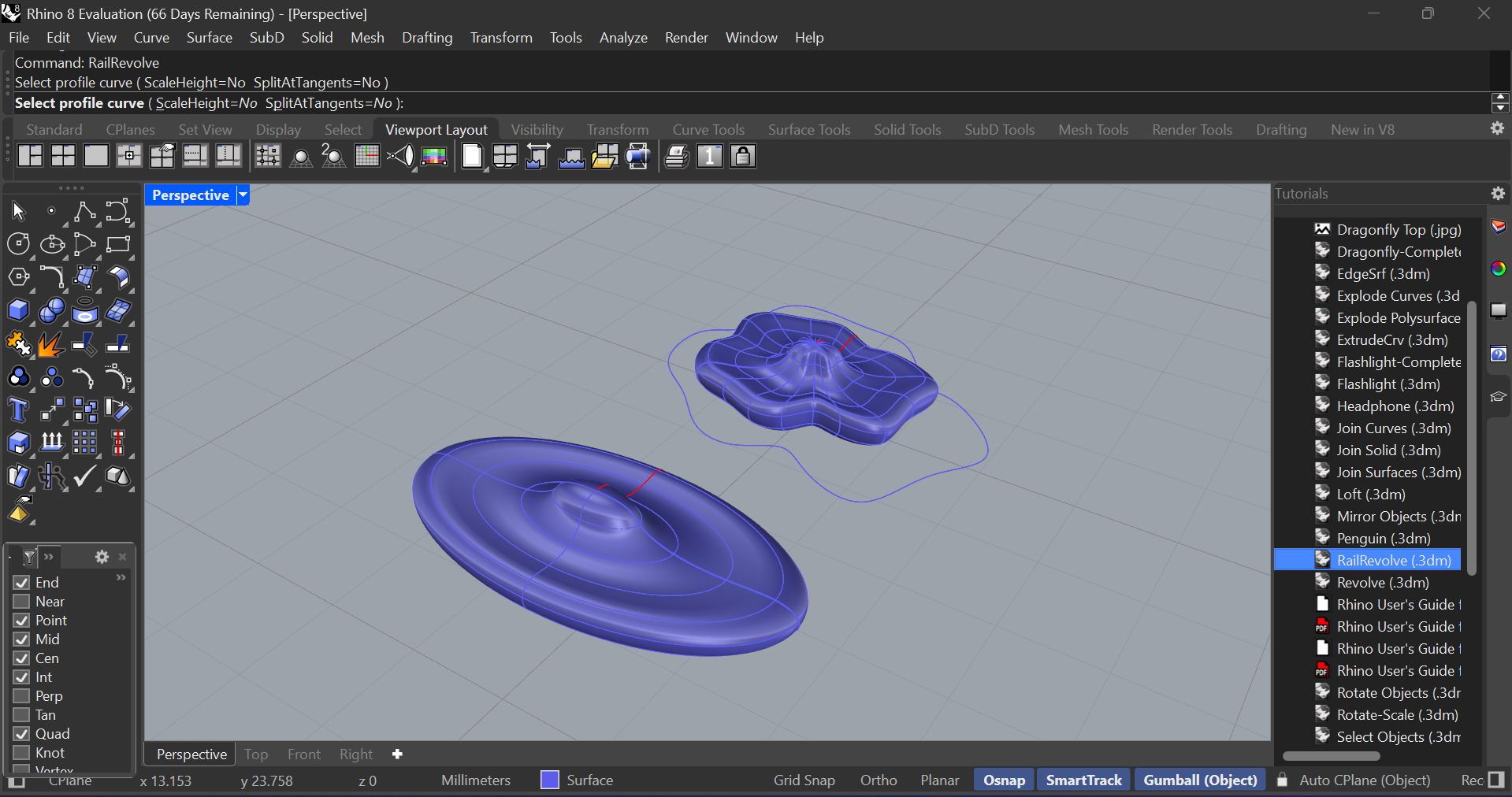Pick the Polyline drawing tool

tap(84, 211)
